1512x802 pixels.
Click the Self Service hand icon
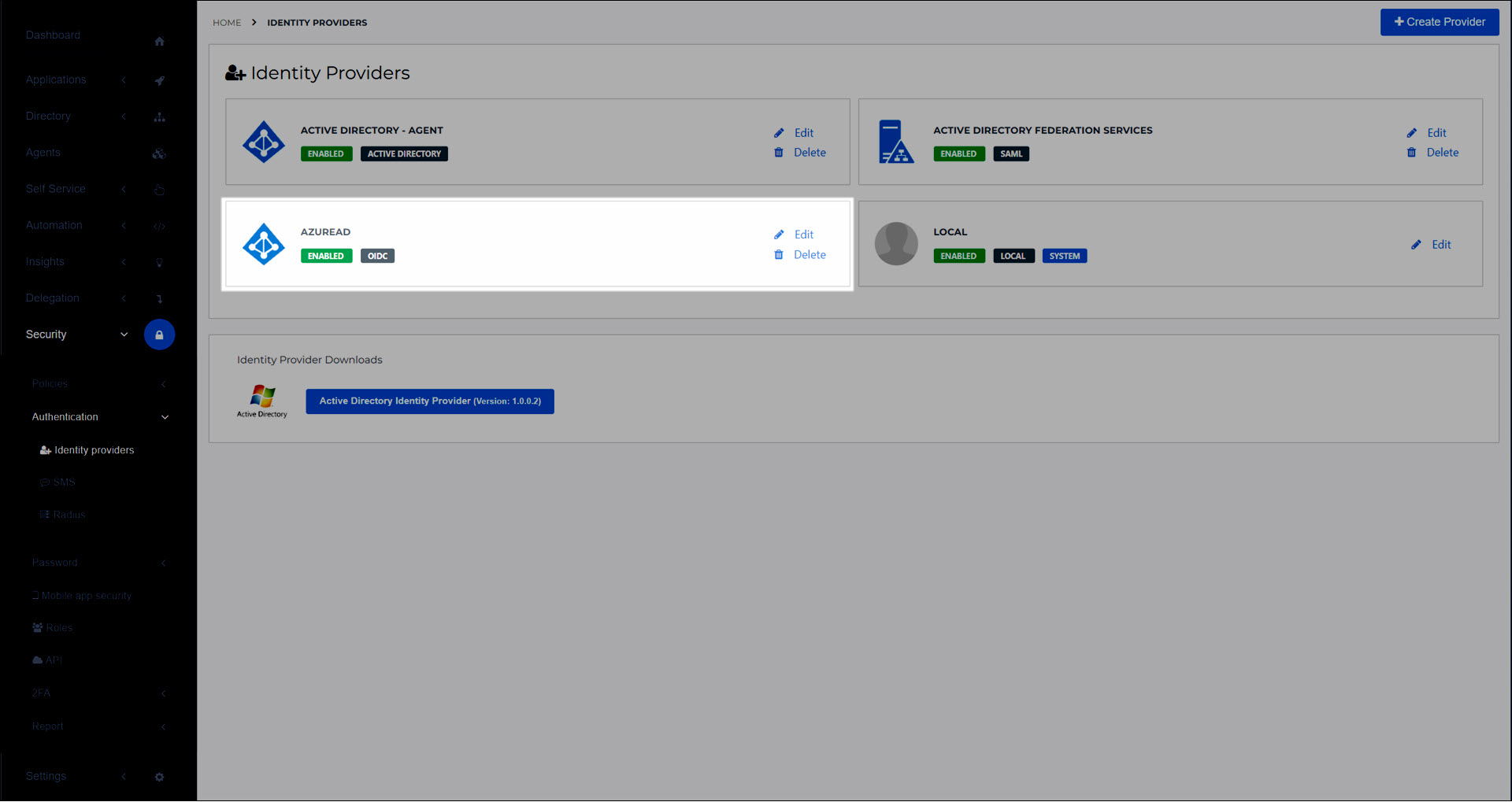159,190
